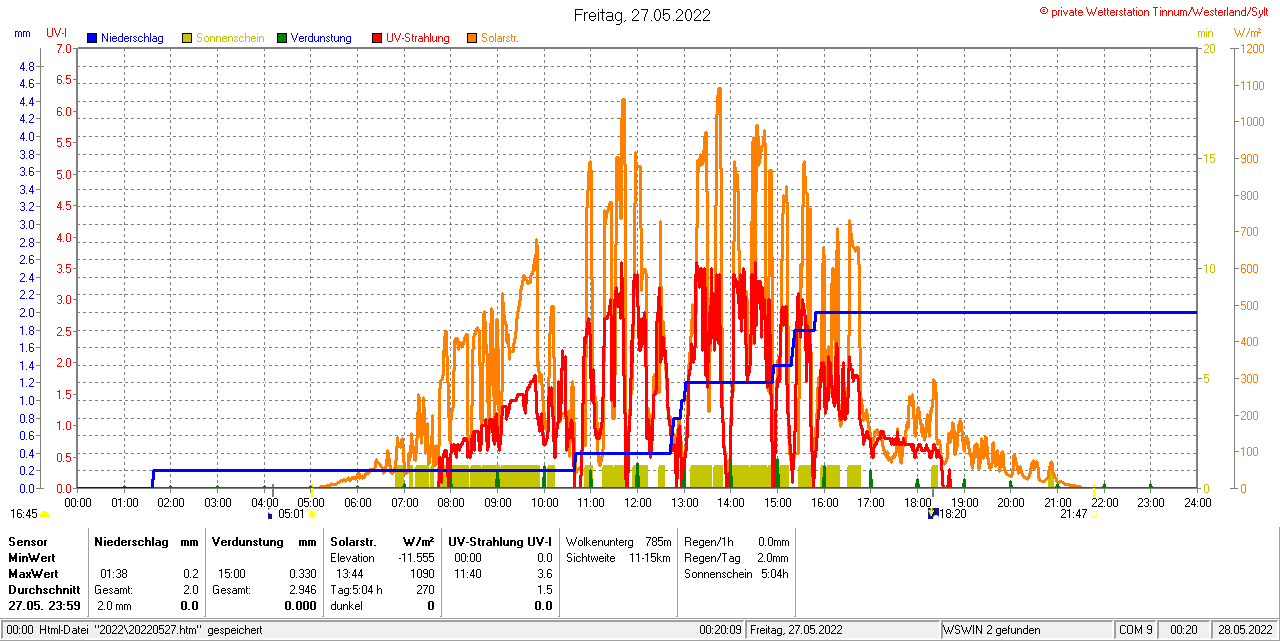Click the Durchschnitt row label
Screen dimensions: 1280x641
43,590
